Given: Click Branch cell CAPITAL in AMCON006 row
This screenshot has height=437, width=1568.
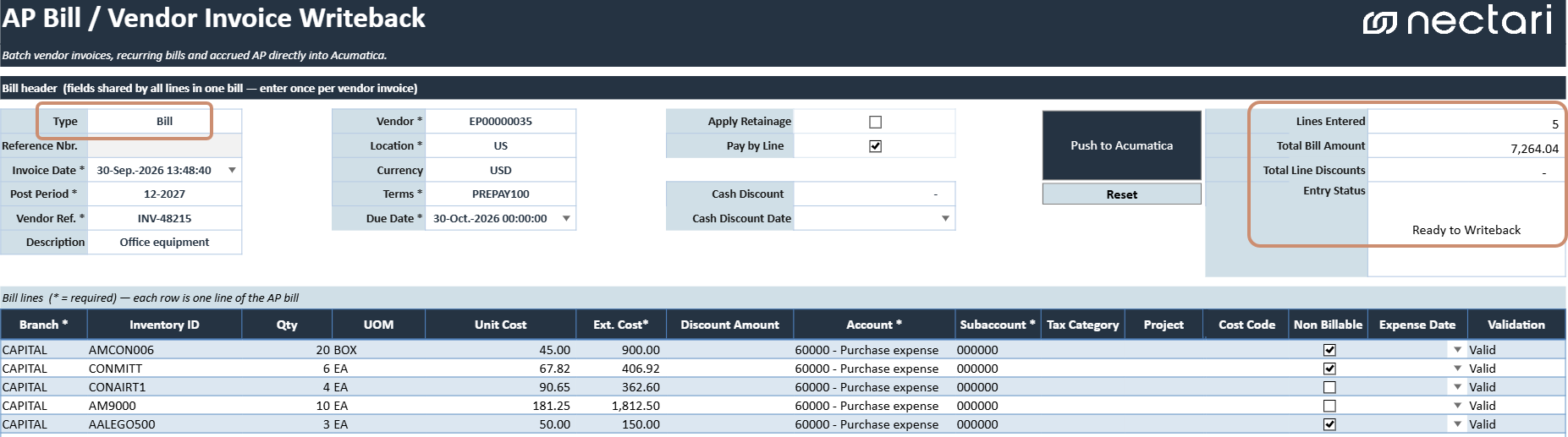Looking at the screenshot, I should pos(43,350).
